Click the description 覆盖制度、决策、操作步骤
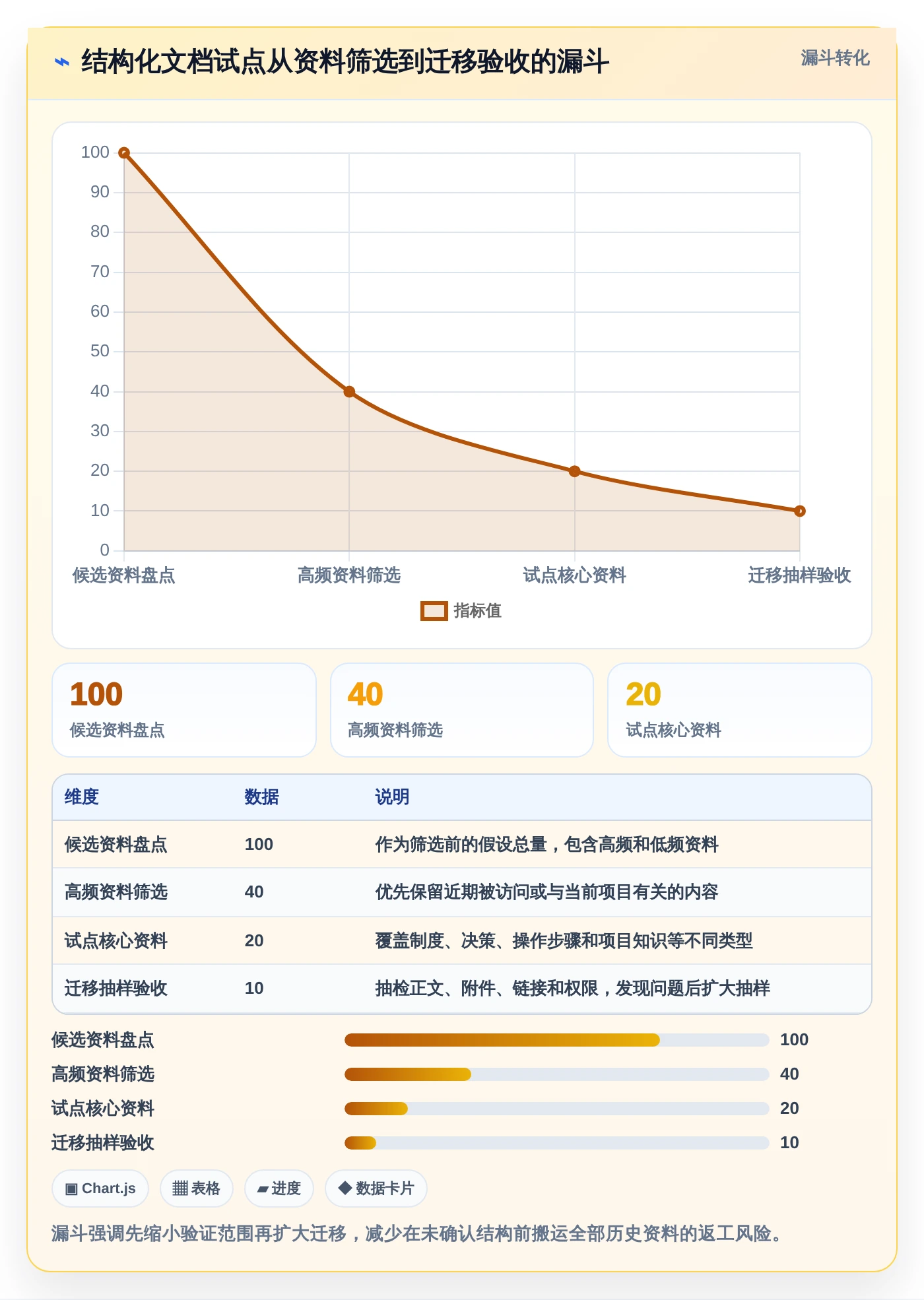 coord(564,941)
